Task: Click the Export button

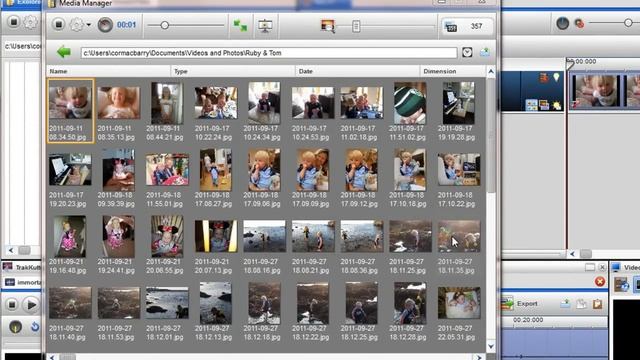Action: pos(519,304)
